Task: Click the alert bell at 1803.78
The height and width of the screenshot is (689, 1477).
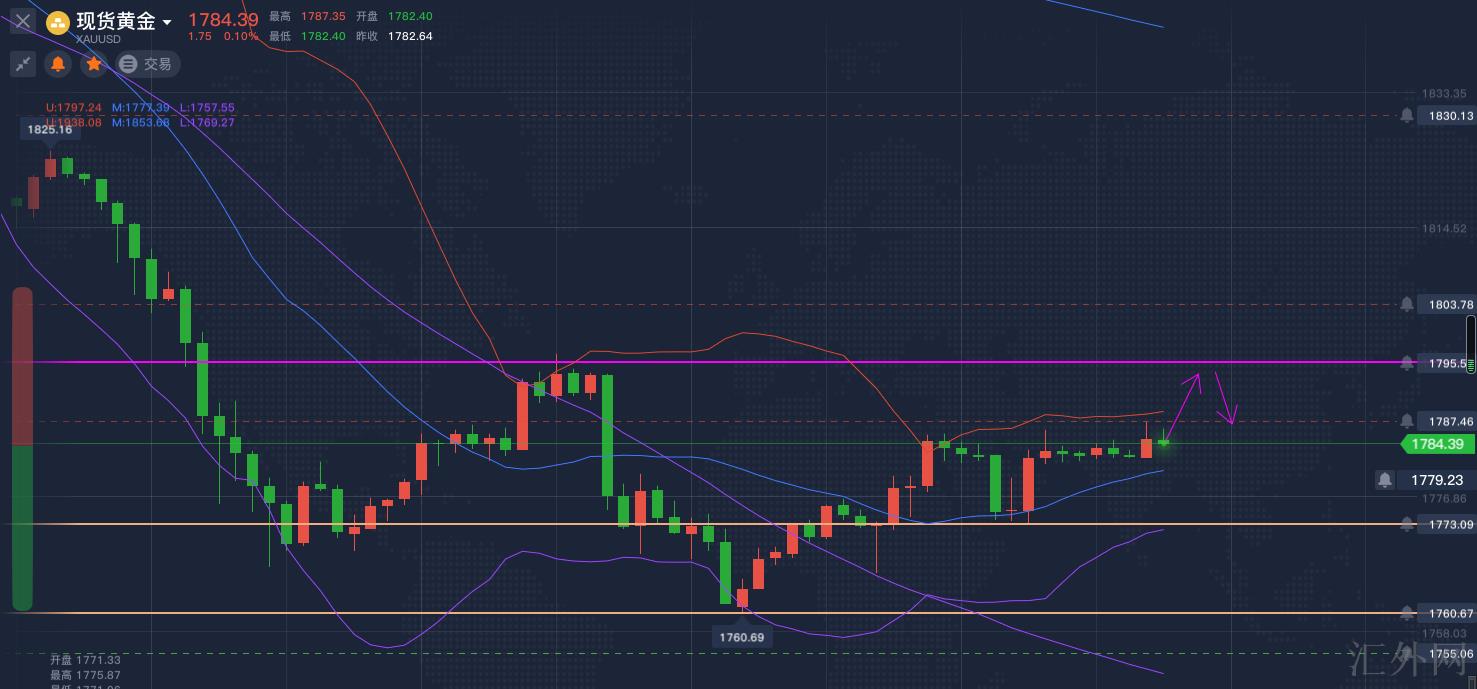Action: [1407, 304]
